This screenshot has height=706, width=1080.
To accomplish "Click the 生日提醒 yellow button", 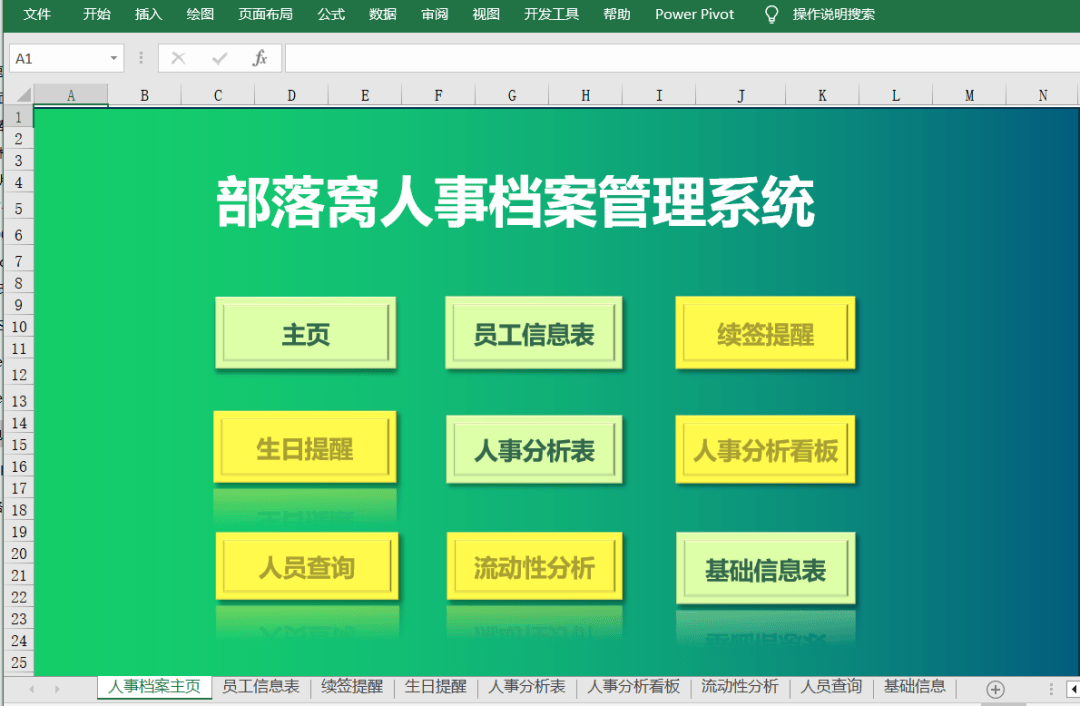I will [x=305, y=448].
